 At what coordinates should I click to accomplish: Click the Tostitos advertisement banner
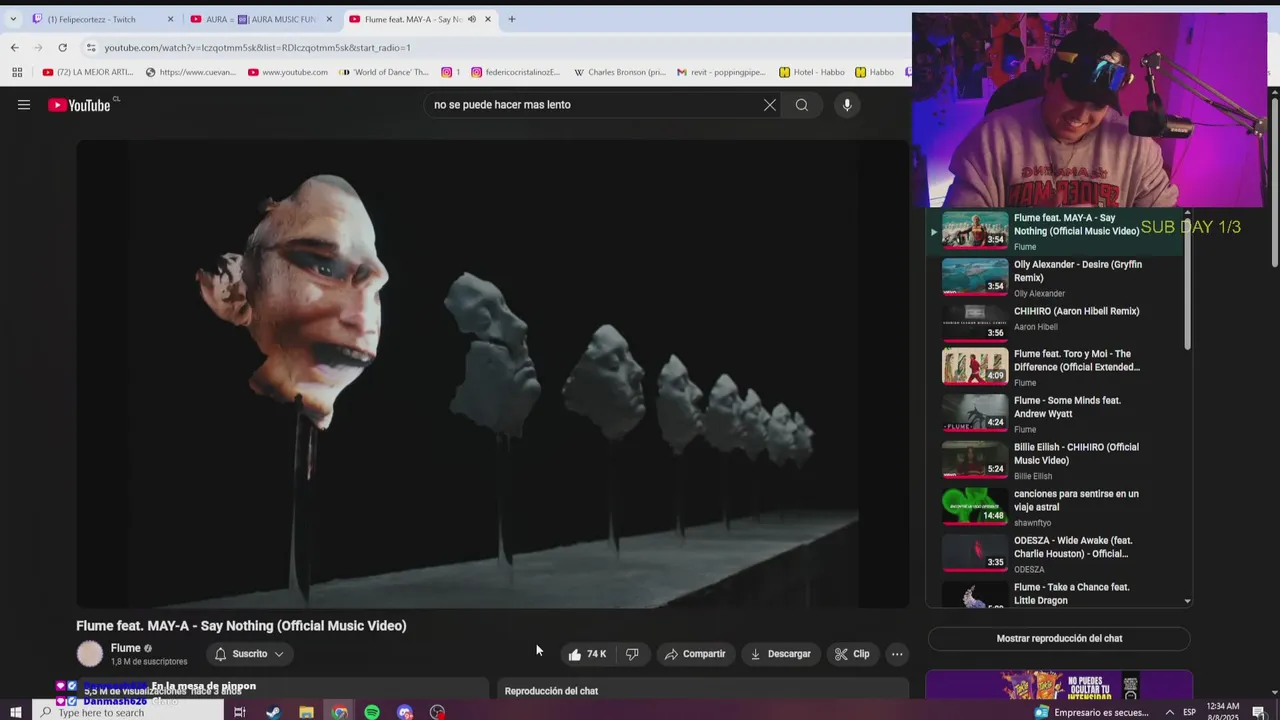pyautogui.click(x=1059, y=685)
